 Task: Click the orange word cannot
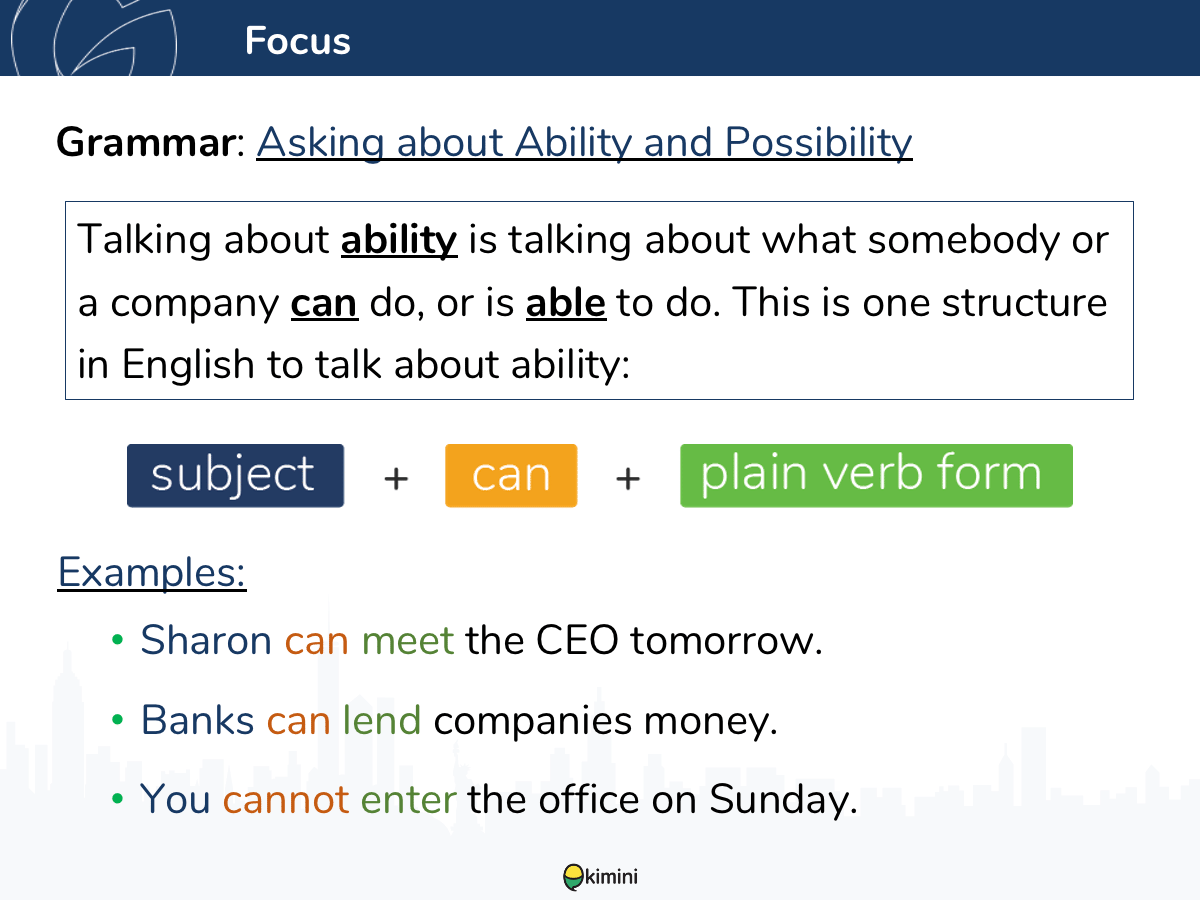pyautogui.click(x=286, y=800)
